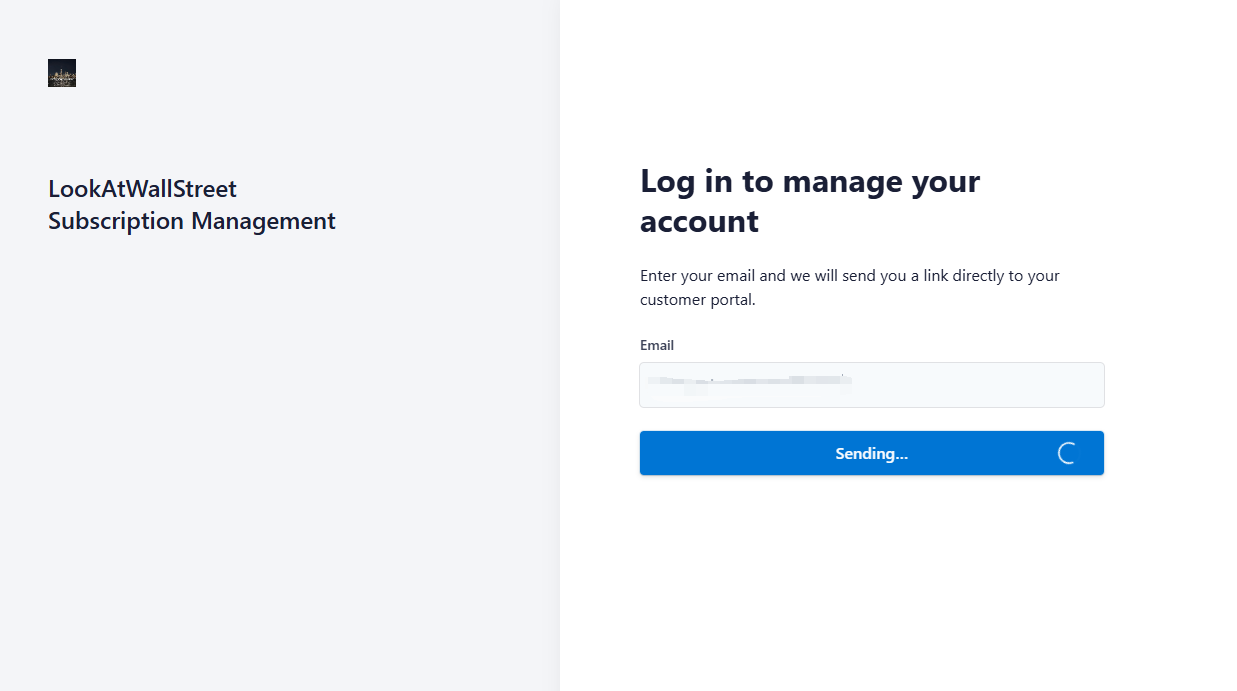
Task: Click the "Log in to manage your" heading line
Action: tap(810, 181)
